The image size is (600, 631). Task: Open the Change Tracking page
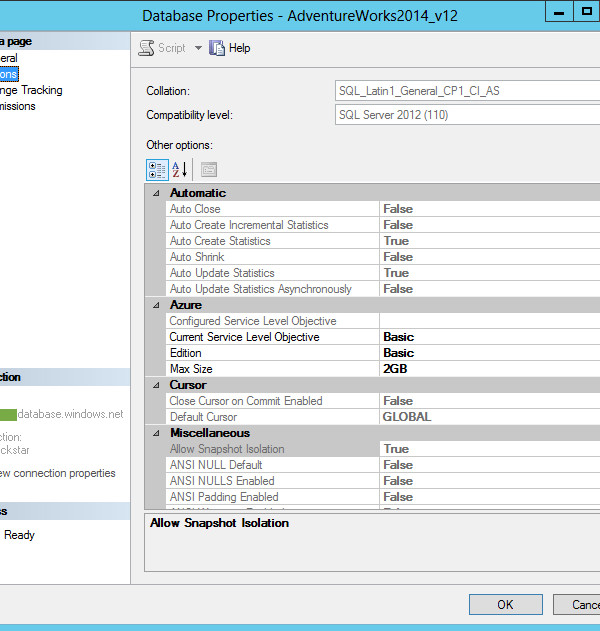[x=31, y=90]
